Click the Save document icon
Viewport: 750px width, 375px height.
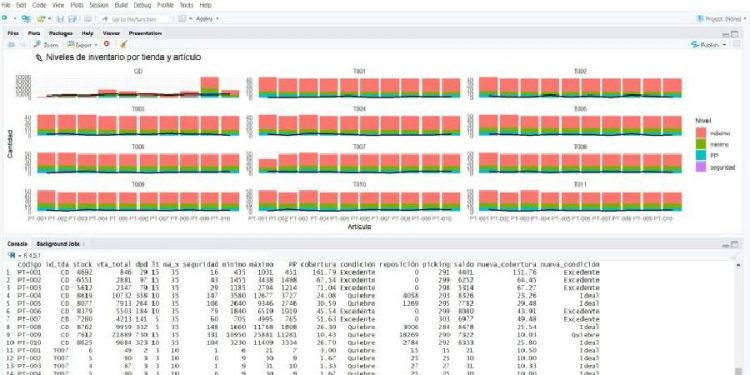click(60, 19)
